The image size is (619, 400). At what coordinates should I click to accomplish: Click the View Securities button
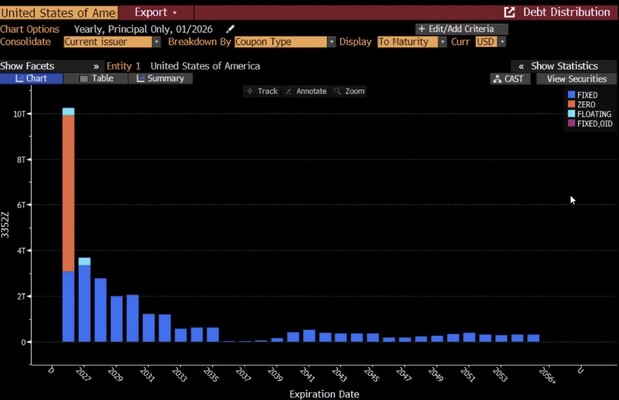575,79
